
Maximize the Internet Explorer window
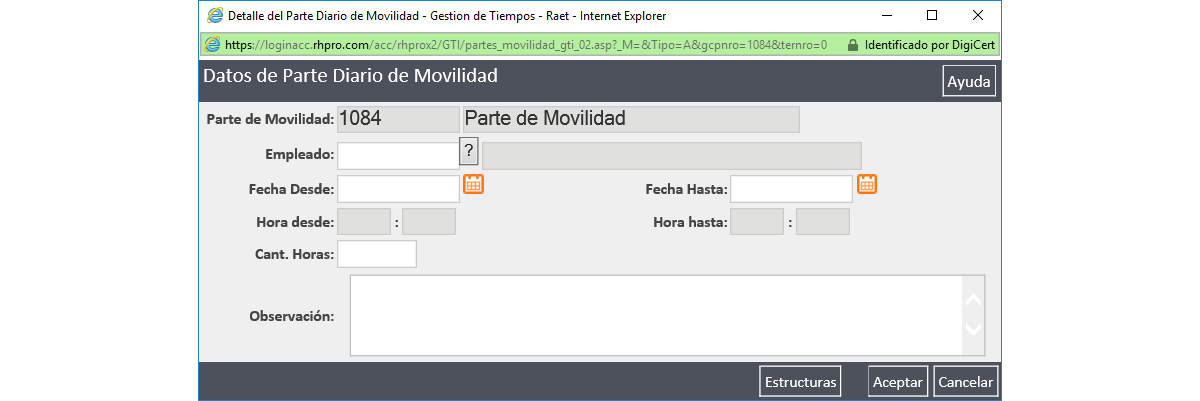pyautogui.click(x=932, y=15)
